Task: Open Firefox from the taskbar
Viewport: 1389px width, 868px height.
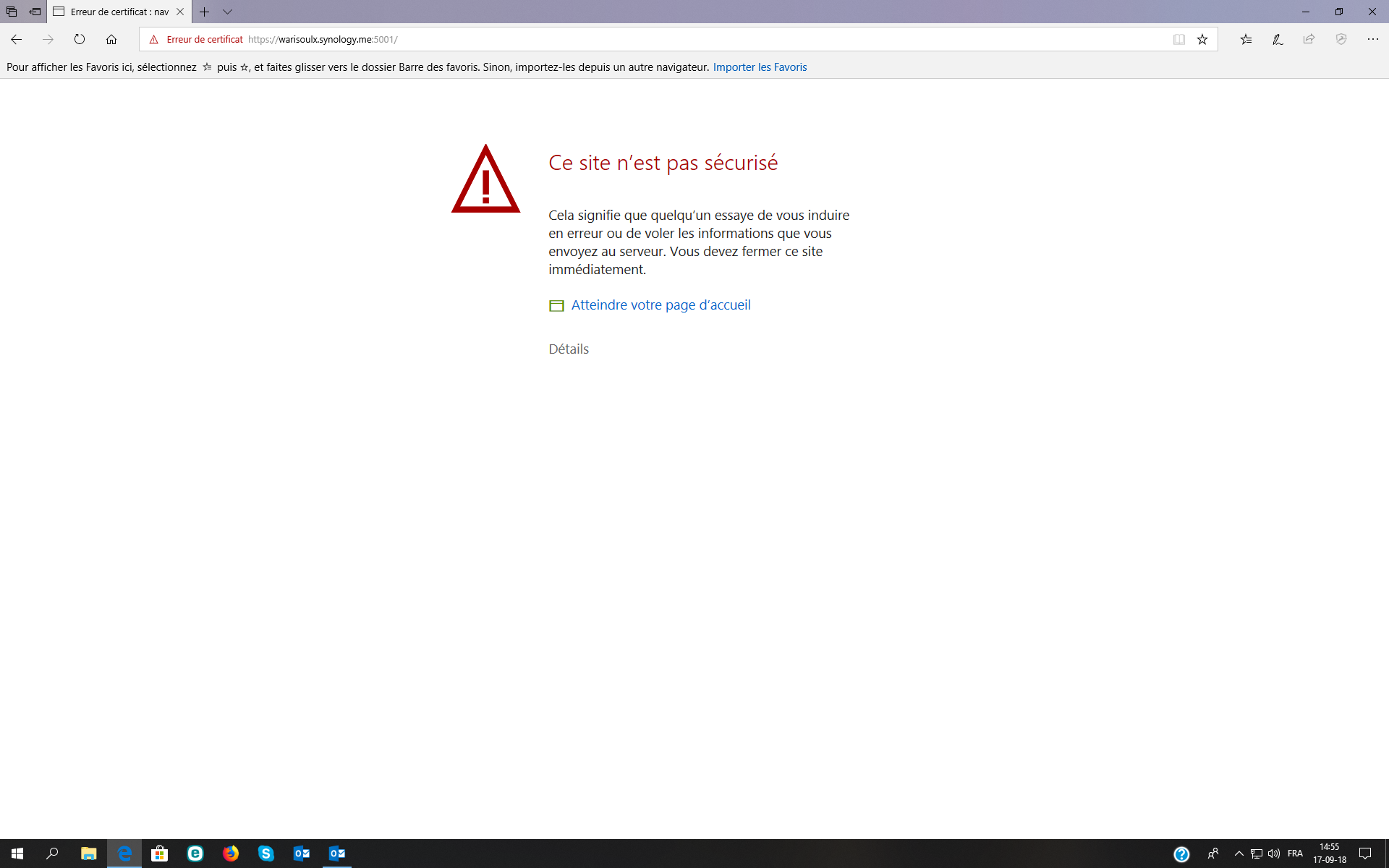Action: click(x=231, y=854)
